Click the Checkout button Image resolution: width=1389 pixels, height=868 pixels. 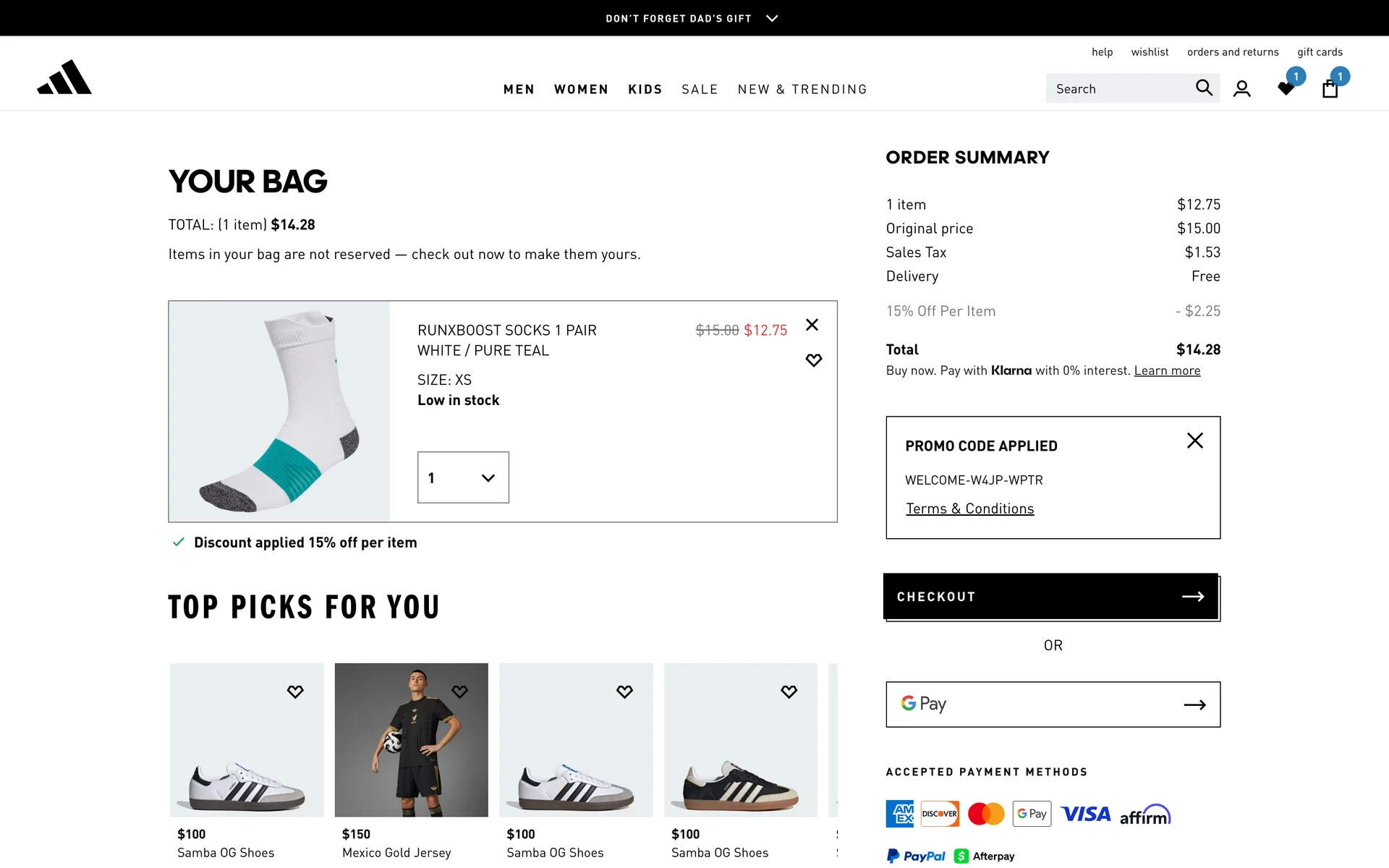pos(1051,597)
